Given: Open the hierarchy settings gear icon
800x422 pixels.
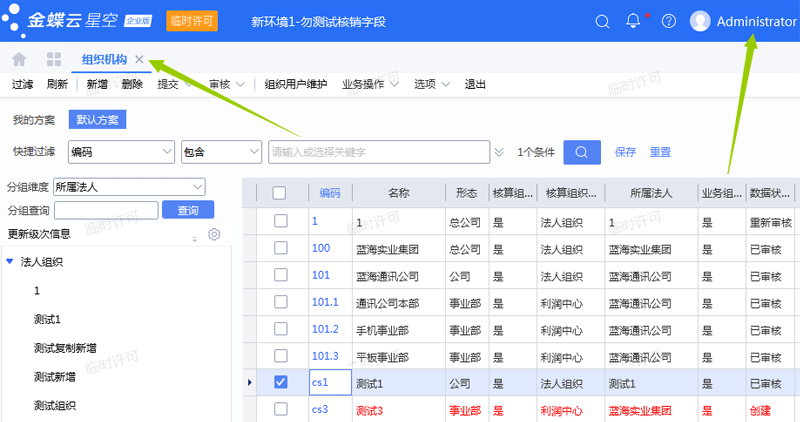Looking at the screenshot, I should point(214,234).
